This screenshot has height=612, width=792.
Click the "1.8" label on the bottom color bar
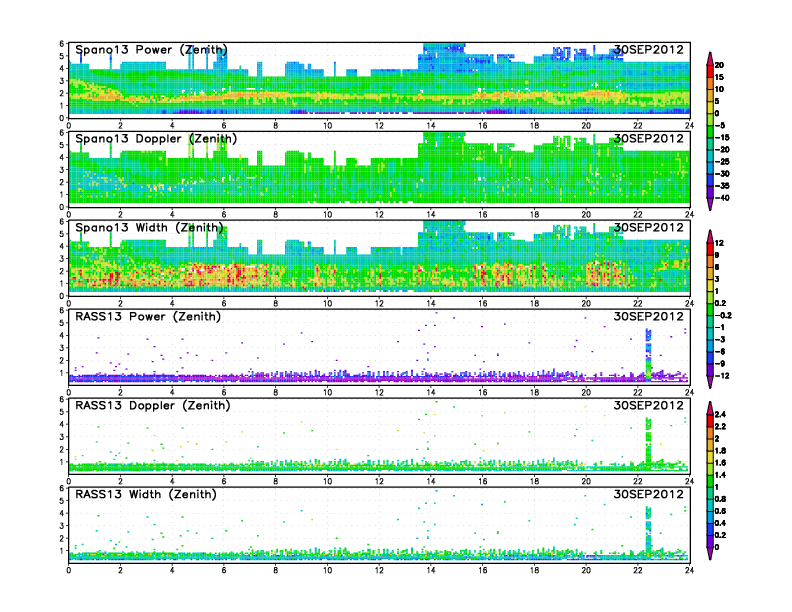(720, 450)
